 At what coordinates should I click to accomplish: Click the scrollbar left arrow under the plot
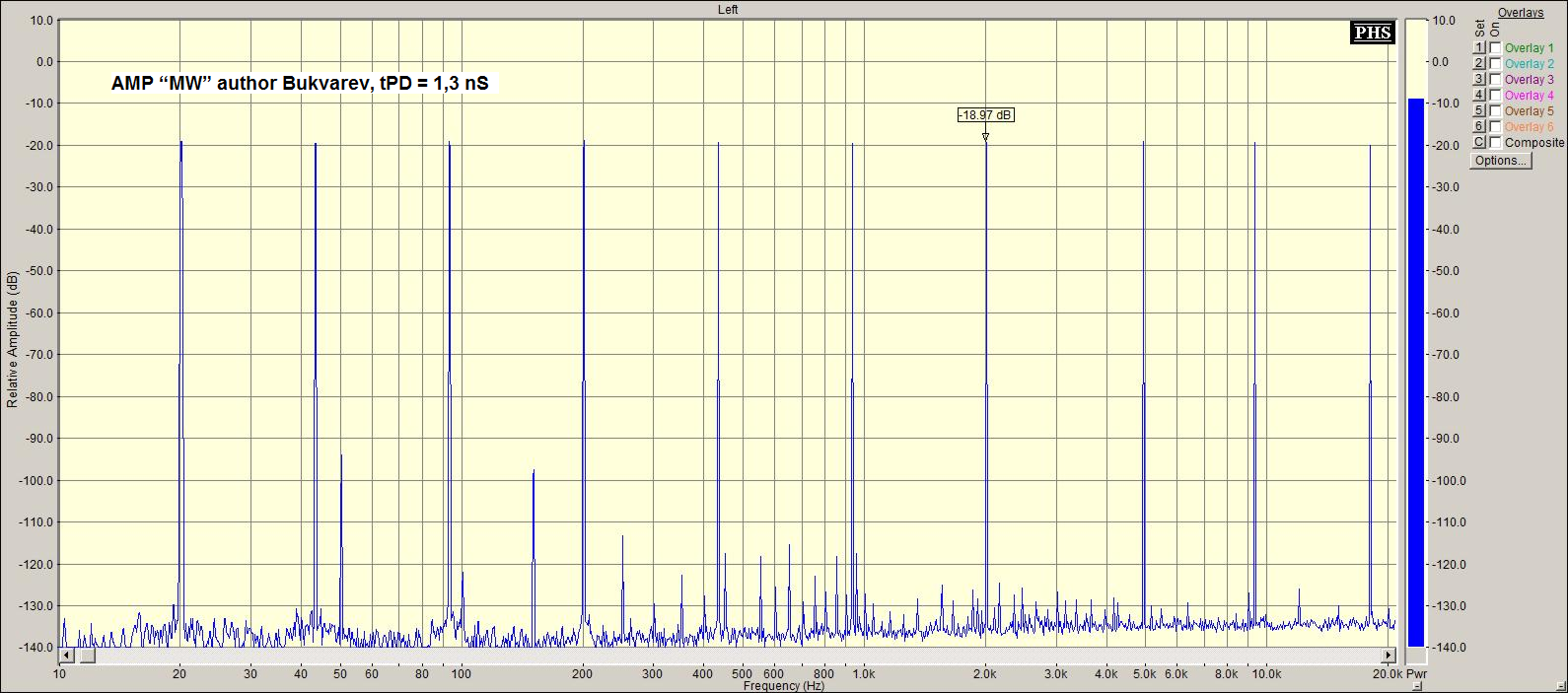coord(67,655)
